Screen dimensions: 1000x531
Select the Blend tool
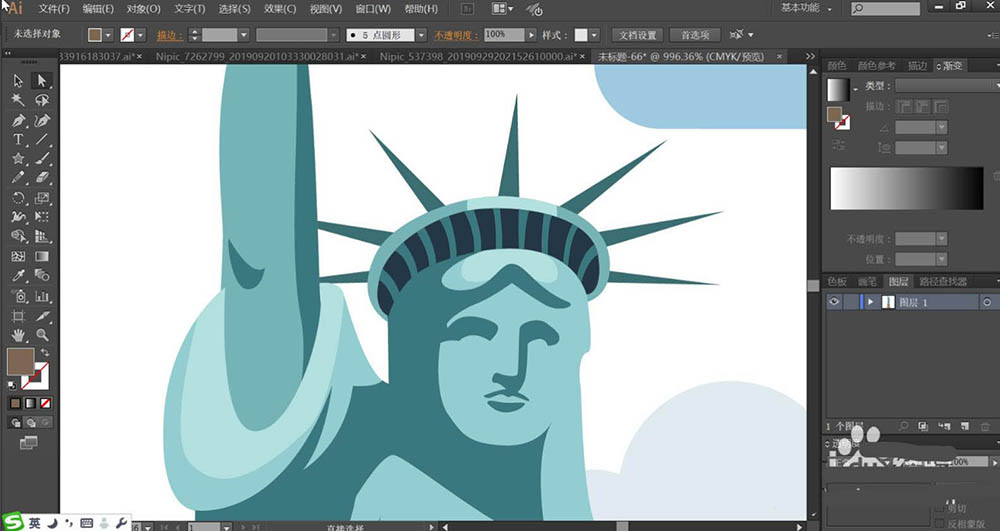point(42,275)
